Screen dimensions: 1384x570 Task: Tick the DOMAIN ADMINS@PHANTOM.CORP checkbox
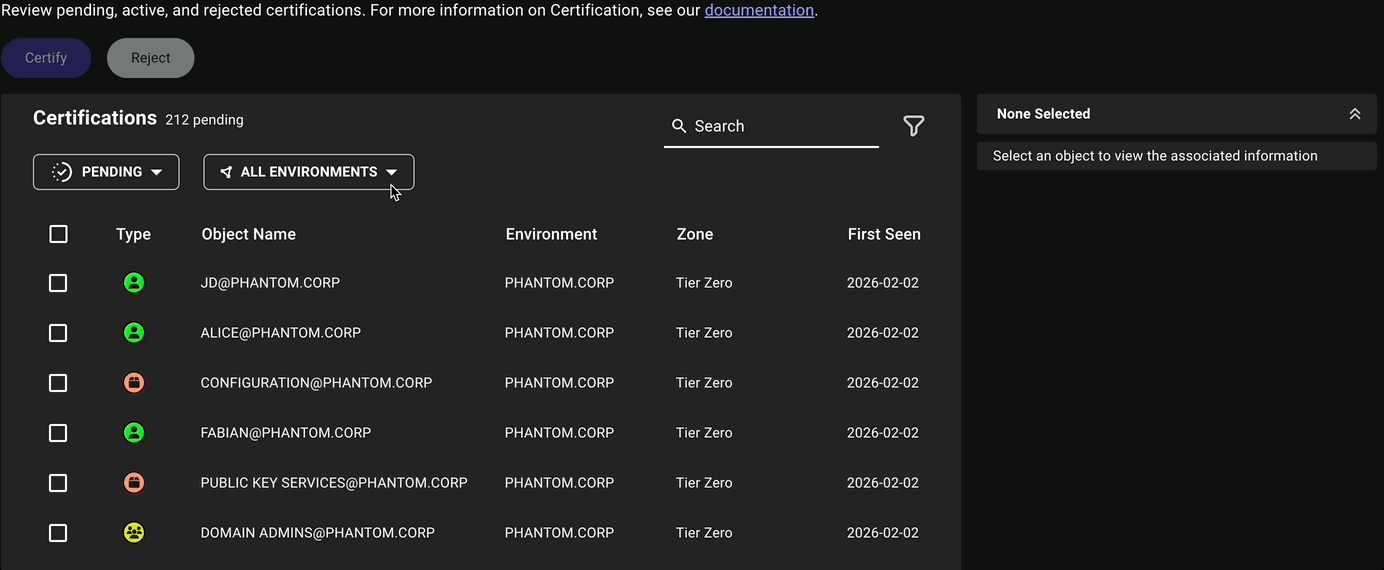pos(58,533)
